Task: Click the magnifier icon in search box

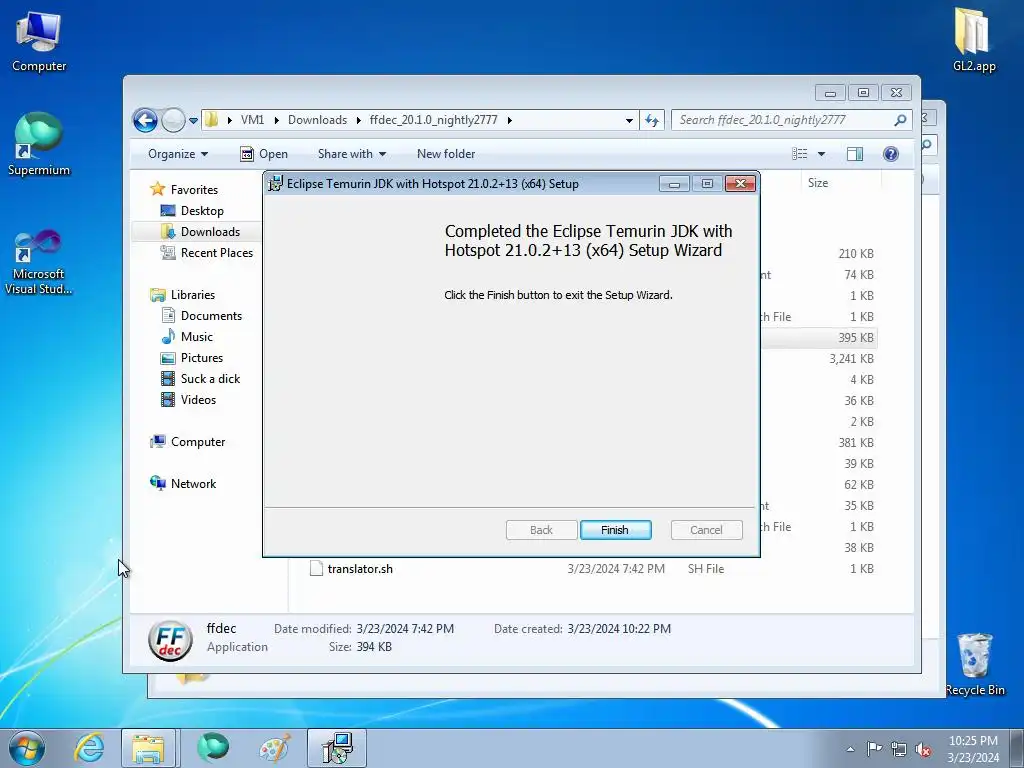Action: coord(900,120)
